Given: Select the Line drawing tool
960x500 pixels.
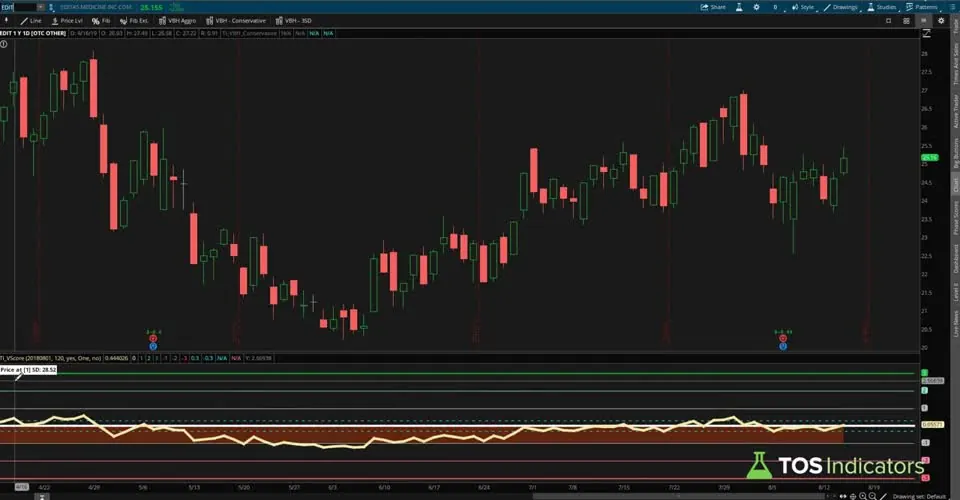Looking at the screenshot, I should click(x=31, y=20).
